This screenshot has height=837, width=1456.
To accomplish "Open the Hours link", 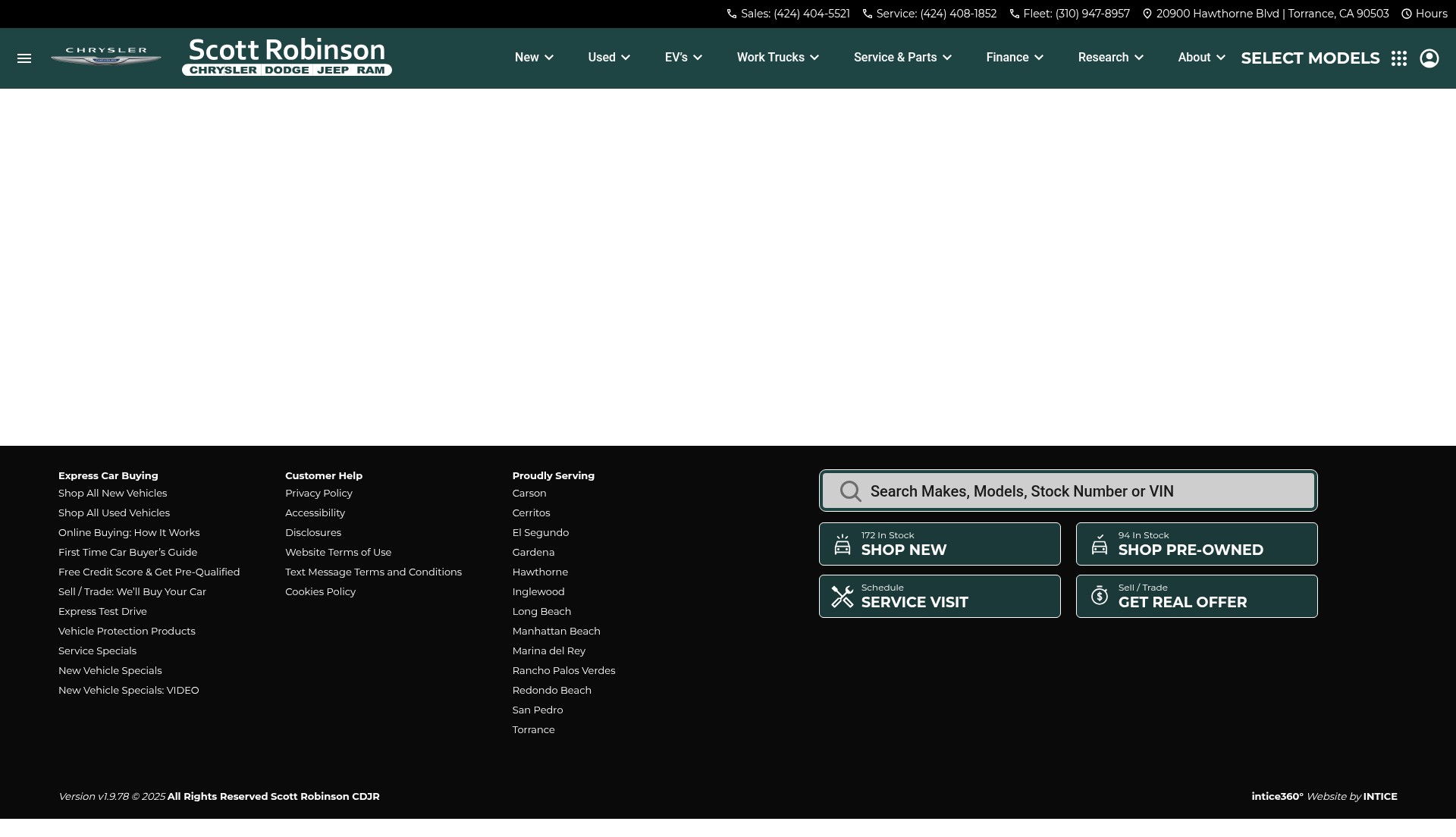I will coord(1431,14).
